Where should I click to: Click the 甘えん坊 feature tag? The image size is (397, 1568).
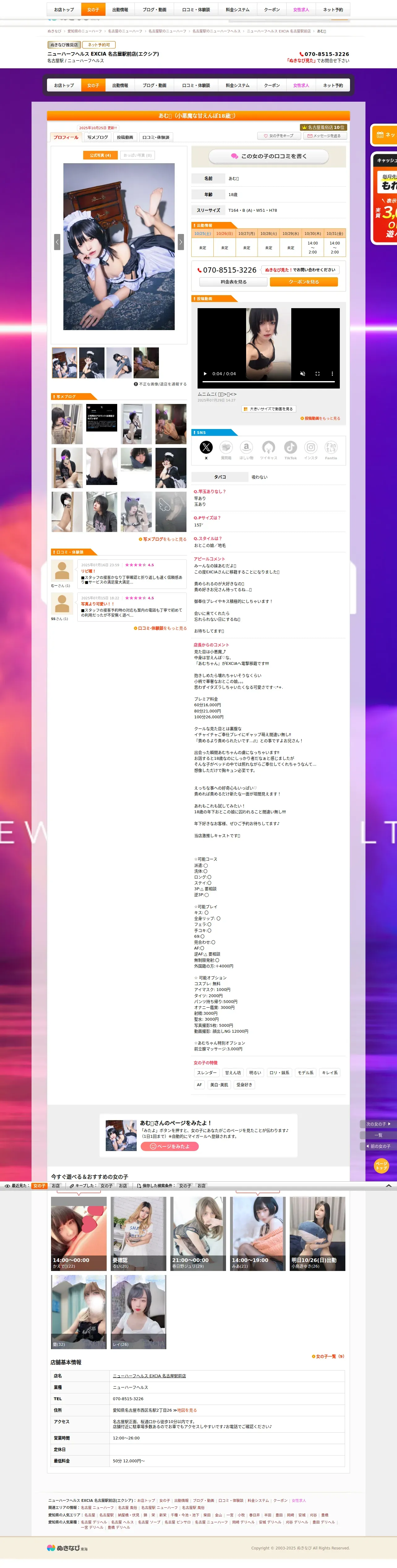click(233, 1073)
